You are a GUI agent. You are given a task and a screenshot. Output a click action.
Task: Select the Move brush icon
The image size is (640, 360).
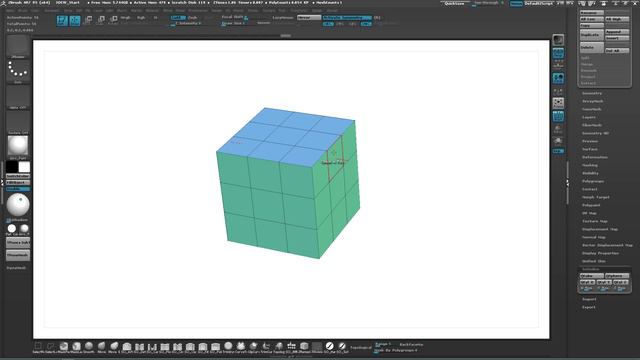click(x=101, y=347)
